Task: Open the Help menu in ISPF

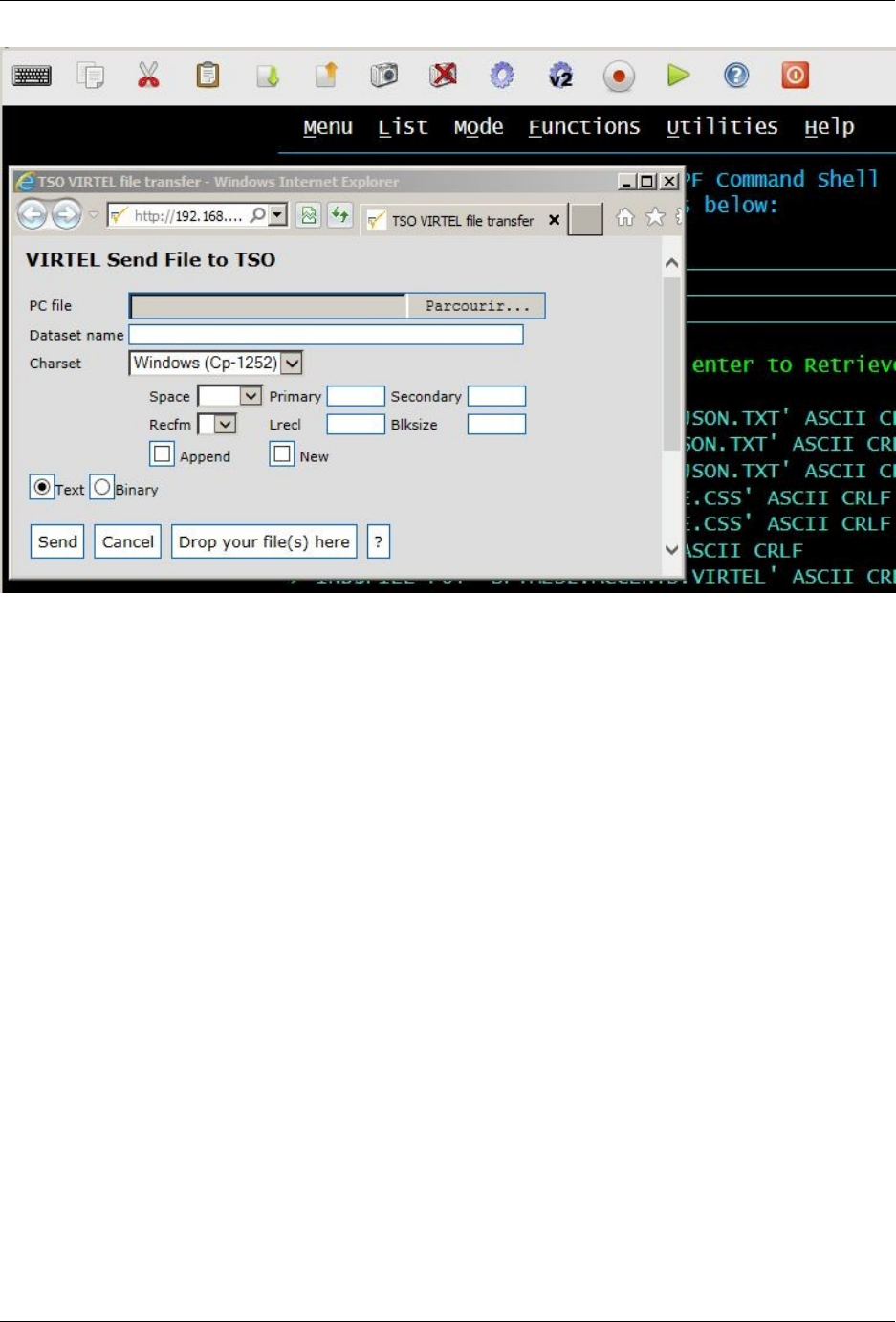Action: [x=829, y=127]
